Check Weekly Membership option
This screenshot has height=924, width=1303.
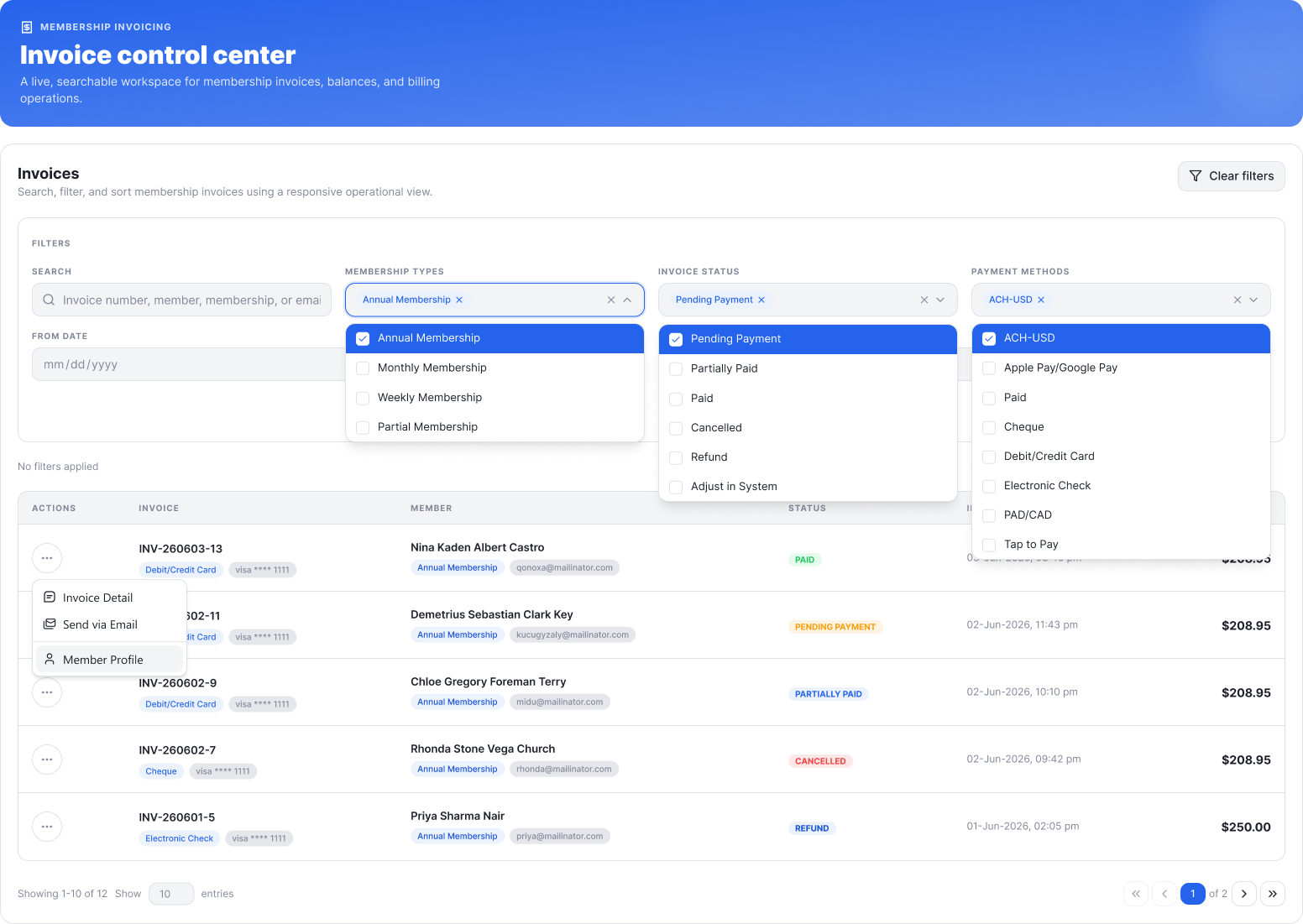[363, 398]
